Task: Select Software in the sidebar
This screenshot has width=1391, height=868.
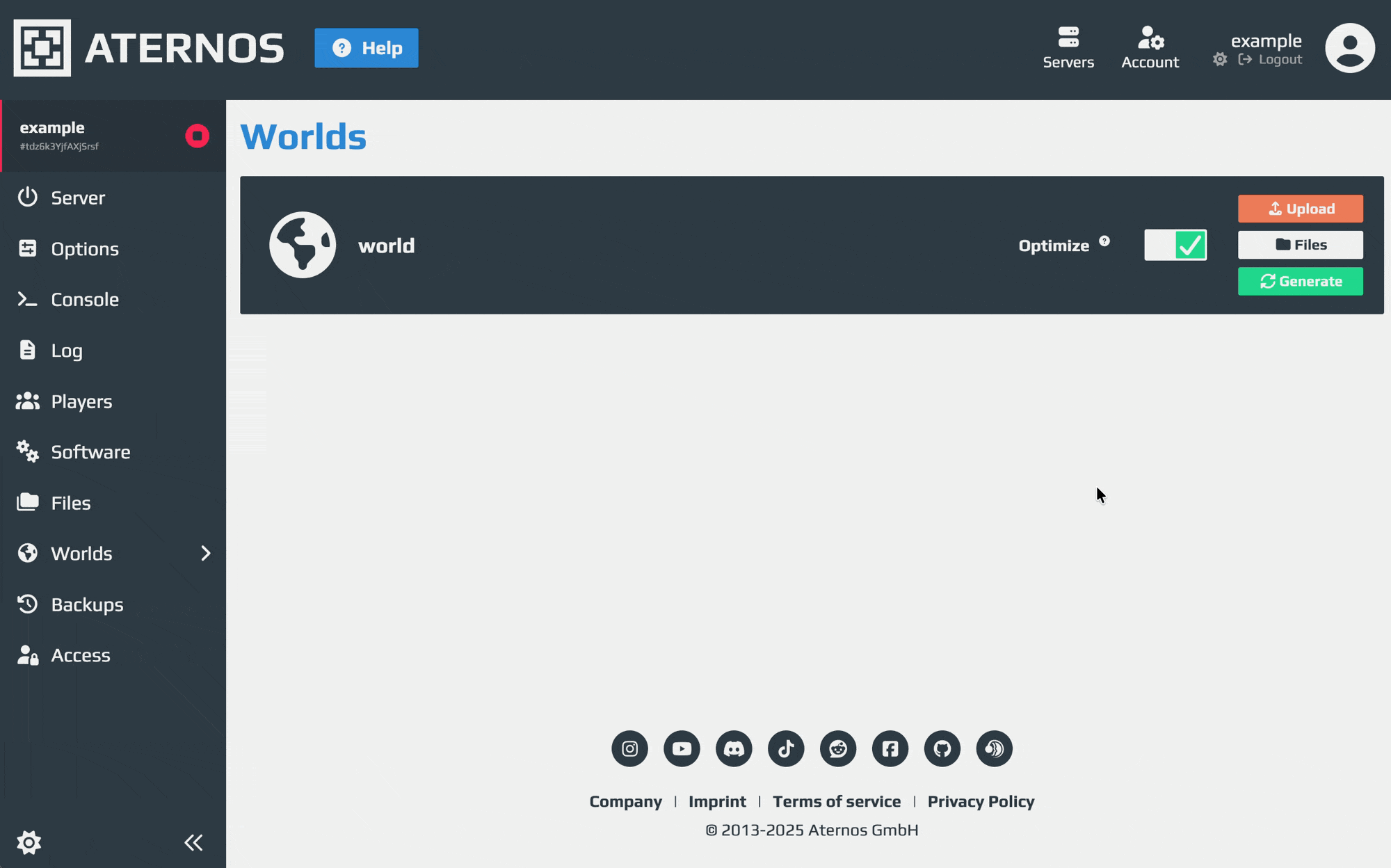Action: [x=90, y=452]
